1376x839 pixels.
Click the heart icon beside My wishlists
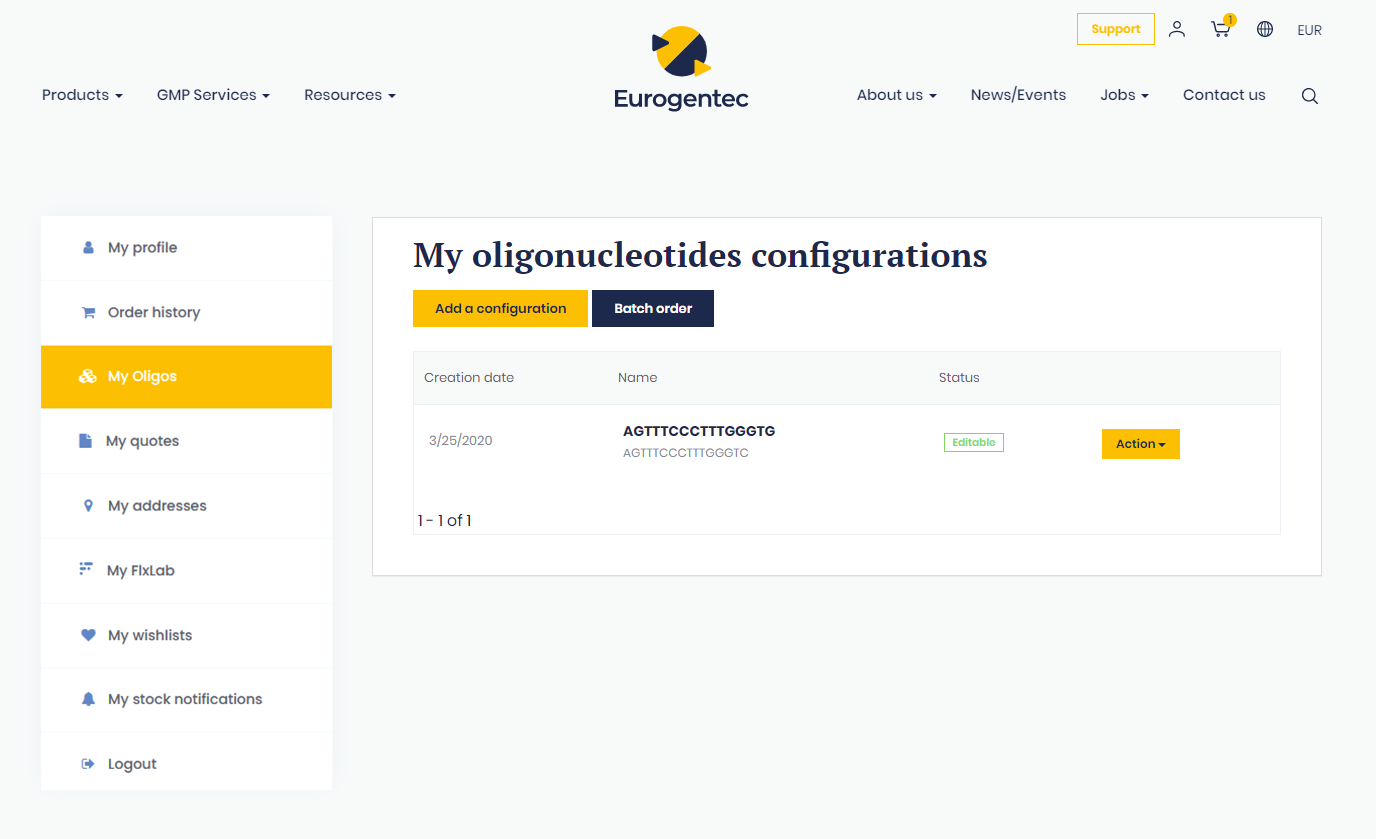(88, 635)
